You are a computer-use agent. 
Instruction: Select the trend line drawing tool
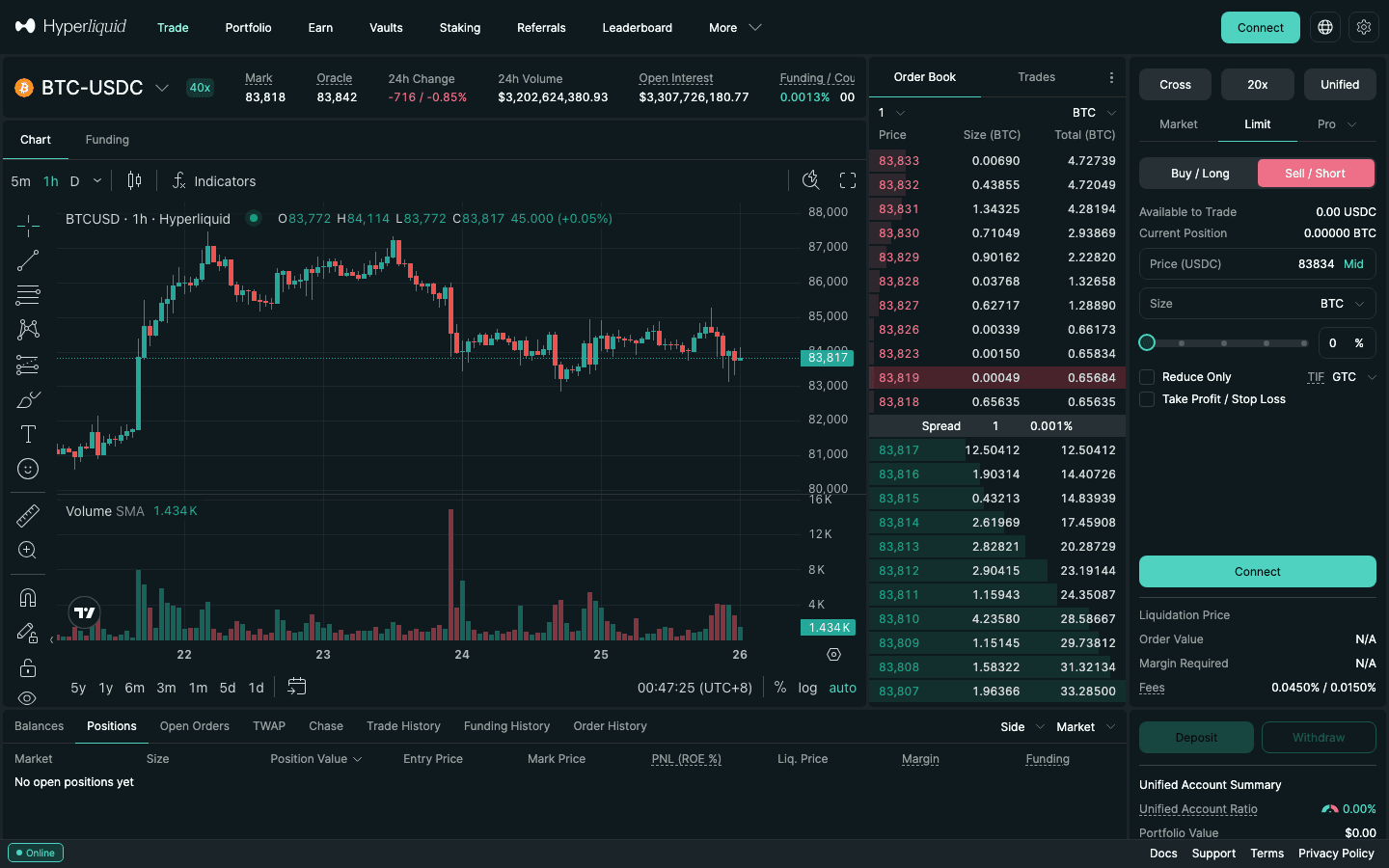[x=28, y=260]
